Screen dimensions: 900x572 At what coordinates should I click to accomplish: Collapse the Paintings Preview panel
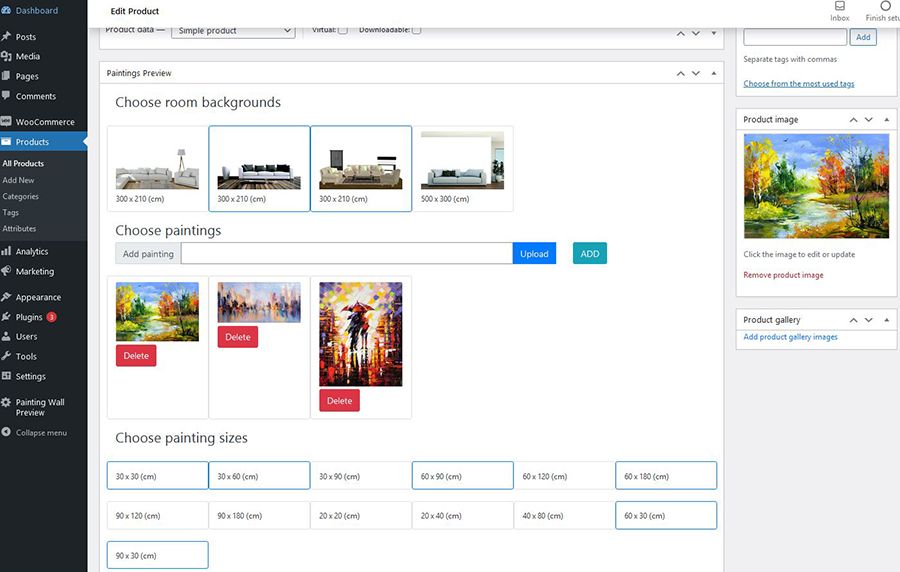click(x=713, y=73)
